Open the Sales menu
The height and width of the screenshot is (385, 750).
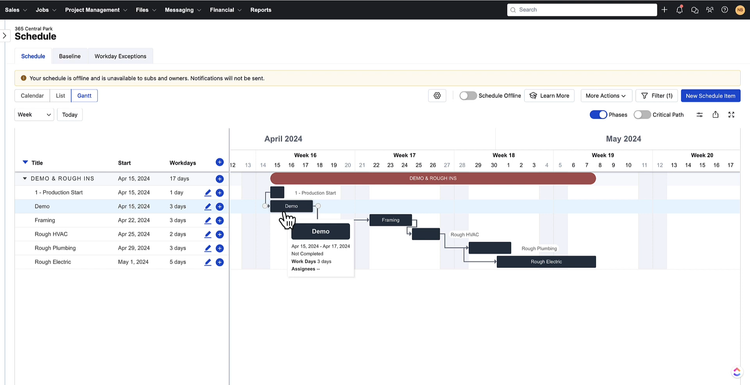[x=15, y=10]
